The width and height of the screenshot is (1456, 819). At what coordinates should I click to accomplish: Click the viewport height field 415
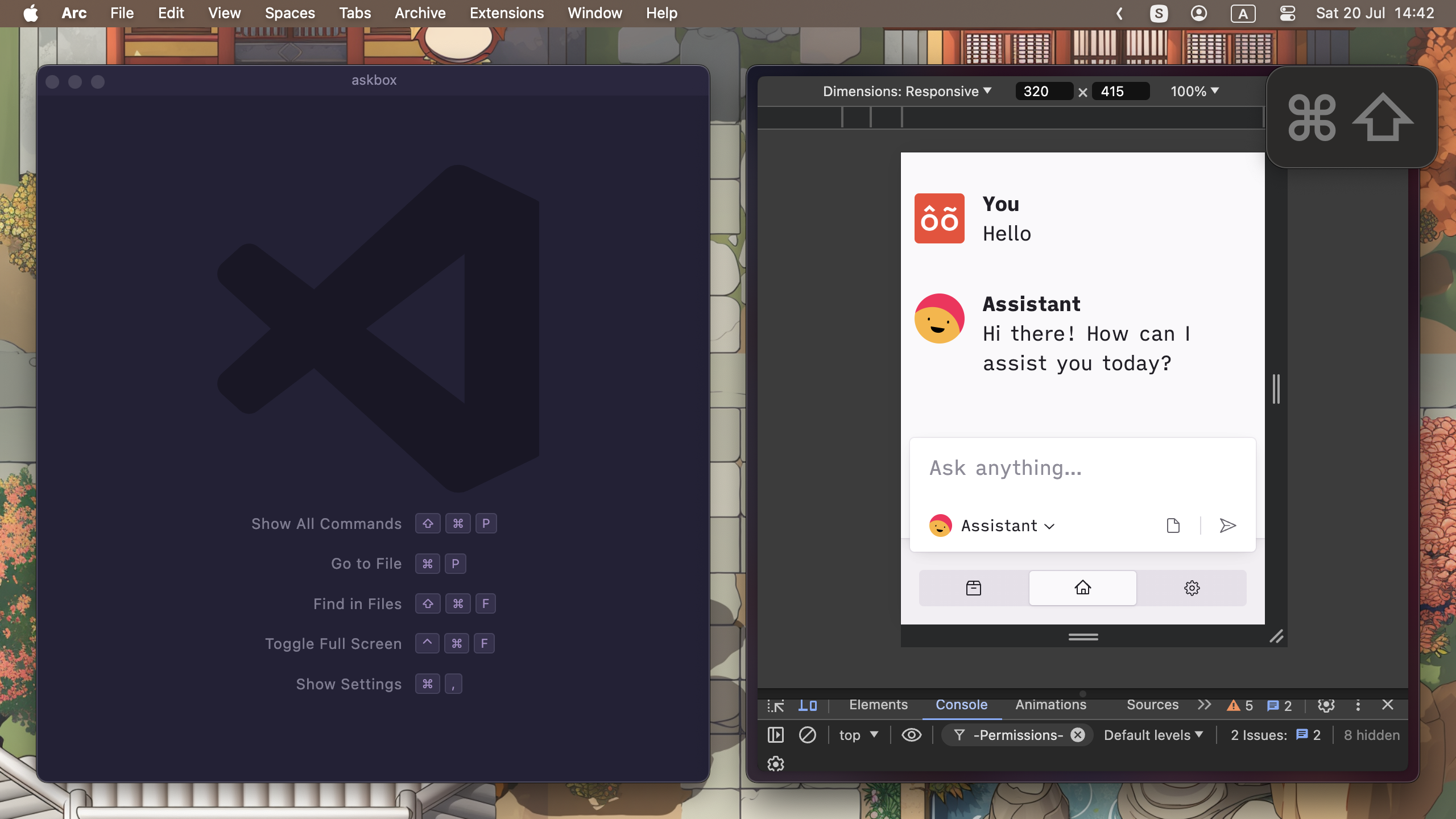1121,91
